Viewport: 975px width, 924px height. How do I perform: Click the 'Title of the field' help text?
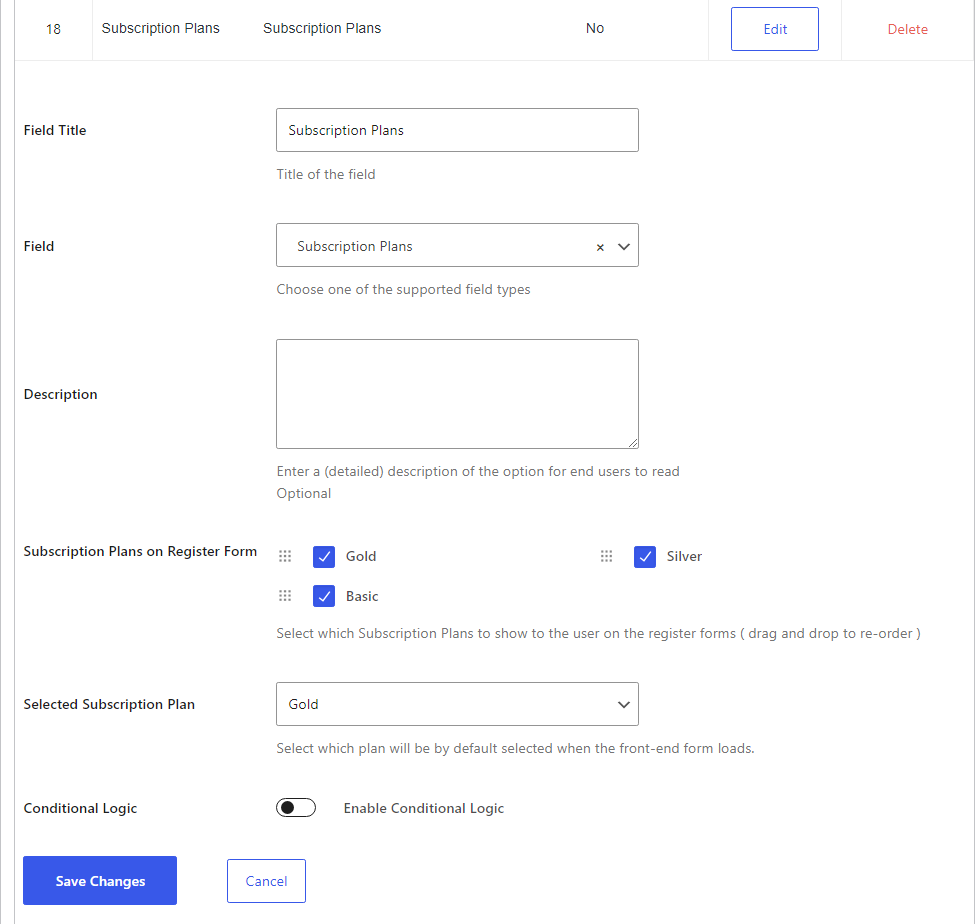326,174
